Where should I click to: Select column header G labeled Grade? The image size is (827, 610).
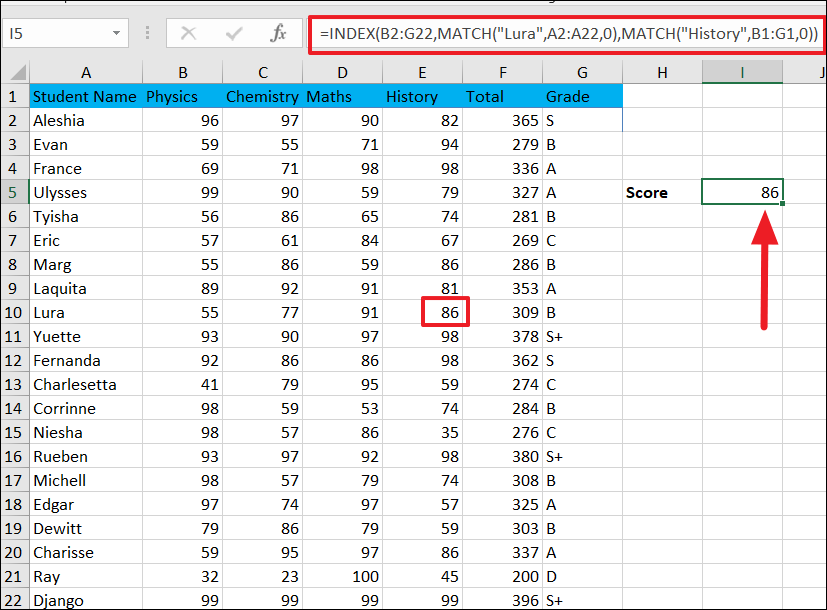(x=583, y=72)
